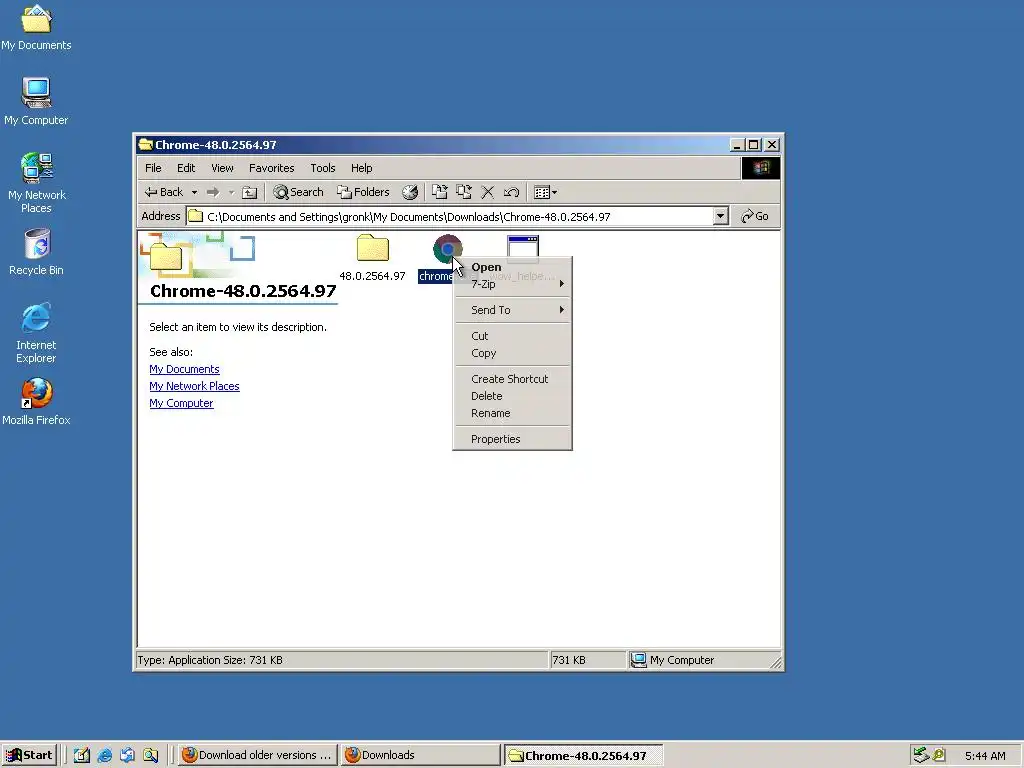Click Show Desktop quick launch icon

point(82,755)
